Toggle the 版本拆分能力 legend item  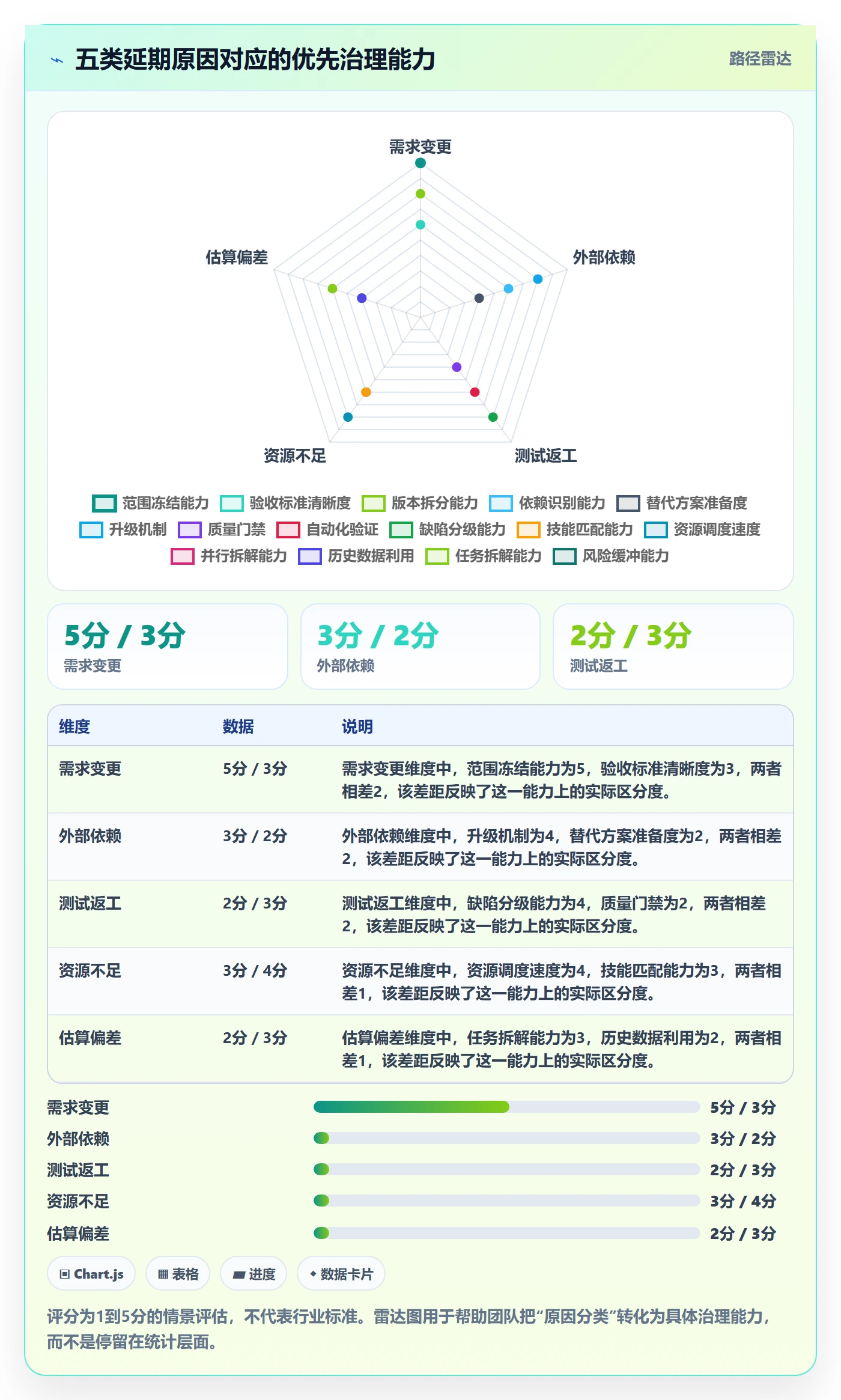(420, 503)
